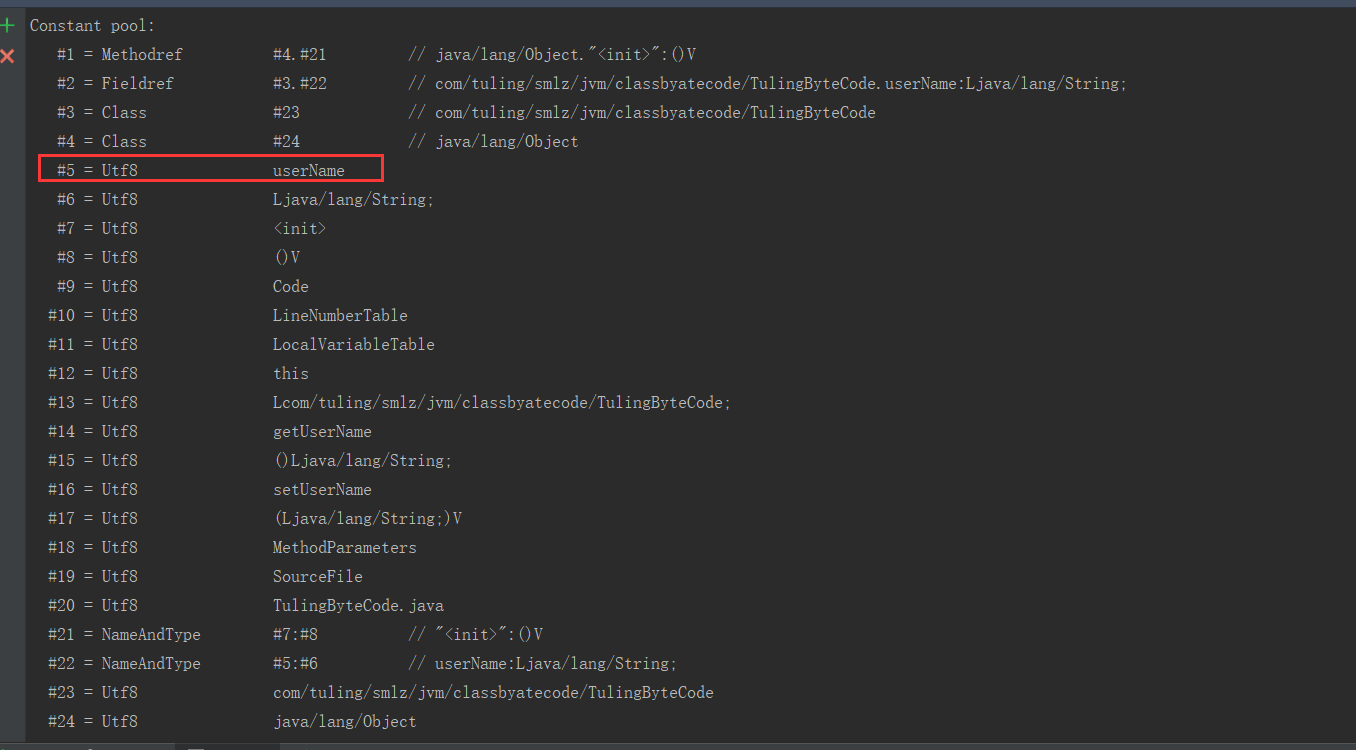Select '#20 = Utf8' entry
This screenshot has width=1356, height=750.
click(93, 605)
